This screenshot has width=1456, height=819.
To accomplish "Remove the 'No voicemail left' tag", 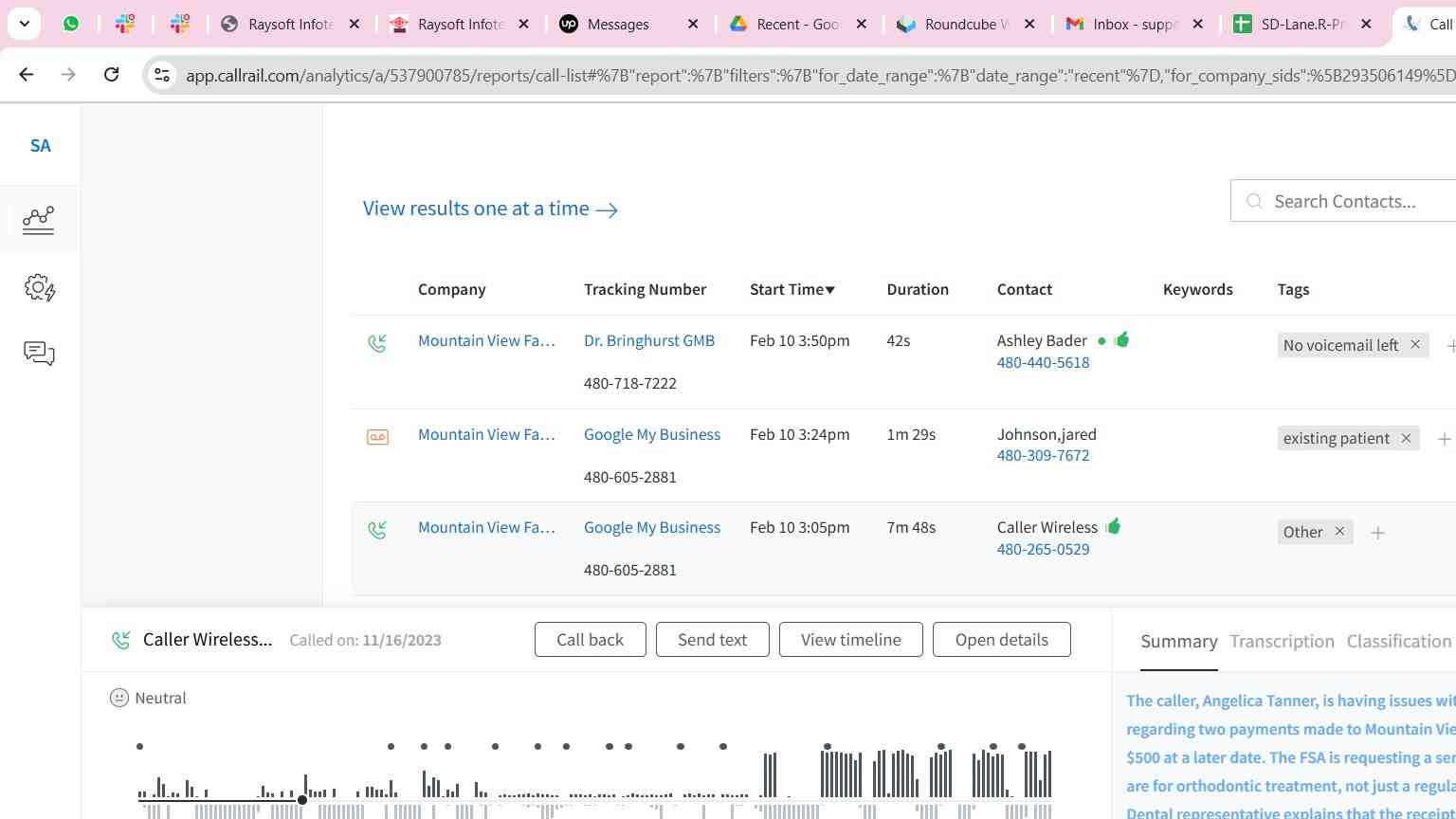I will 1415,345.
